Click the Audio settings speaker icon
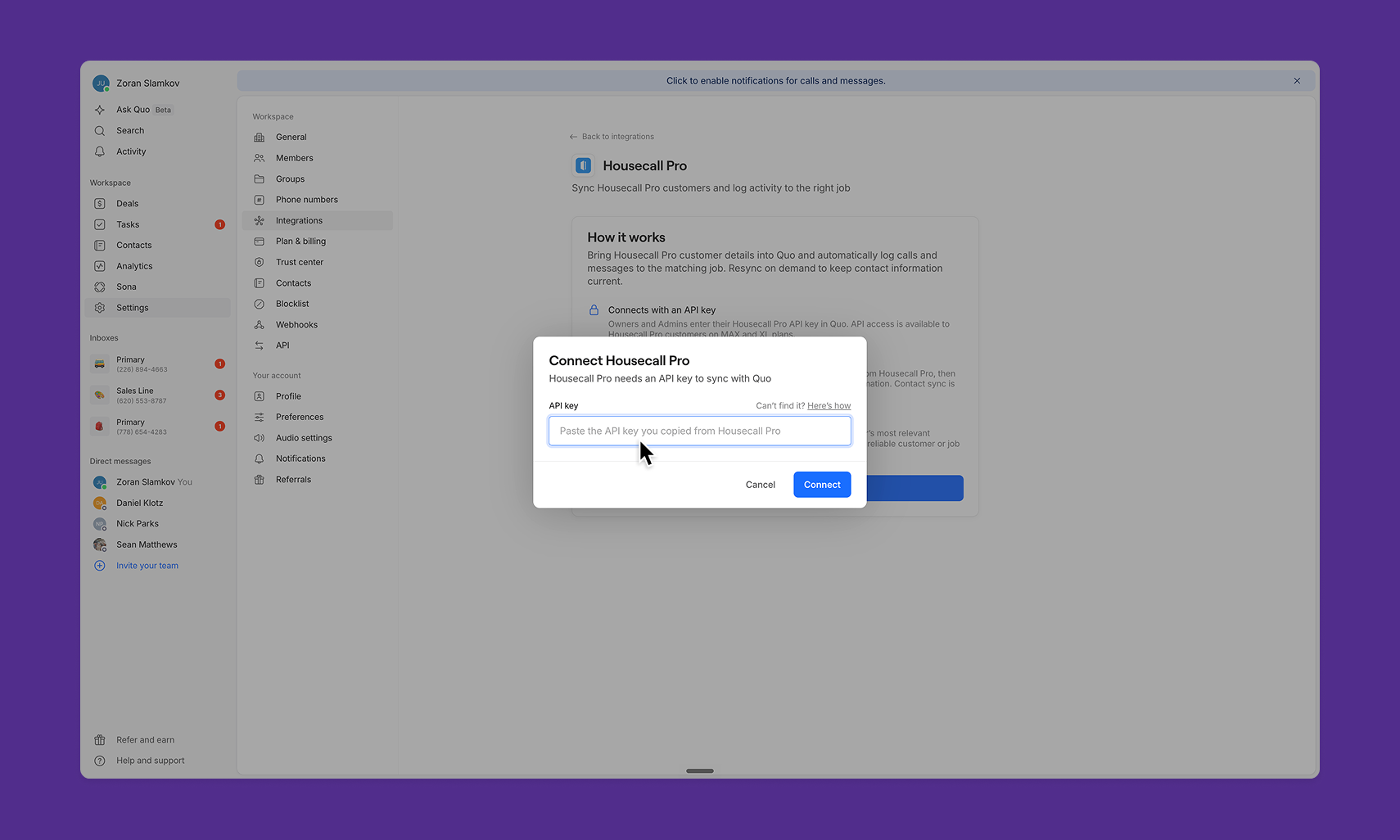 pyautogui.click(x=260, y=438)
